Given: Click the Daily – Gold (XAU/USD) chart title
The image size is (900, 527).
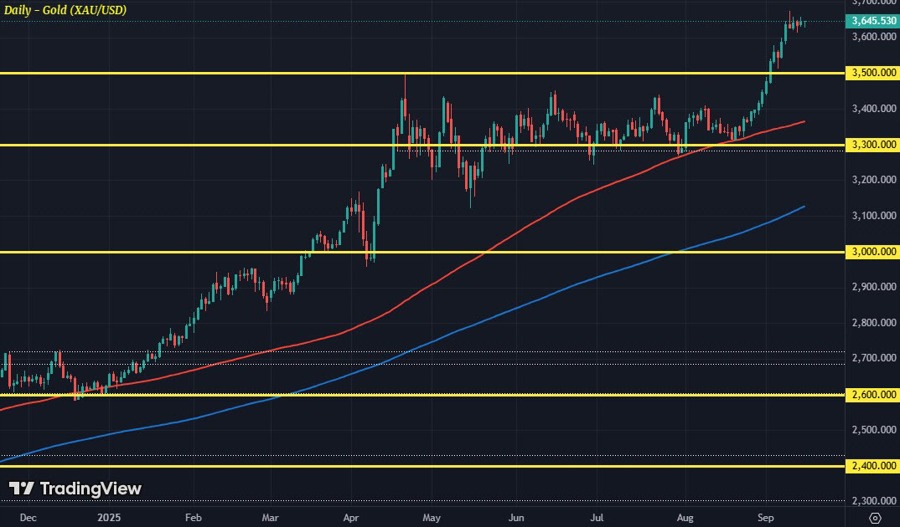Looking at the screenshot, I should pyautogui.click(x=65, y=10).
